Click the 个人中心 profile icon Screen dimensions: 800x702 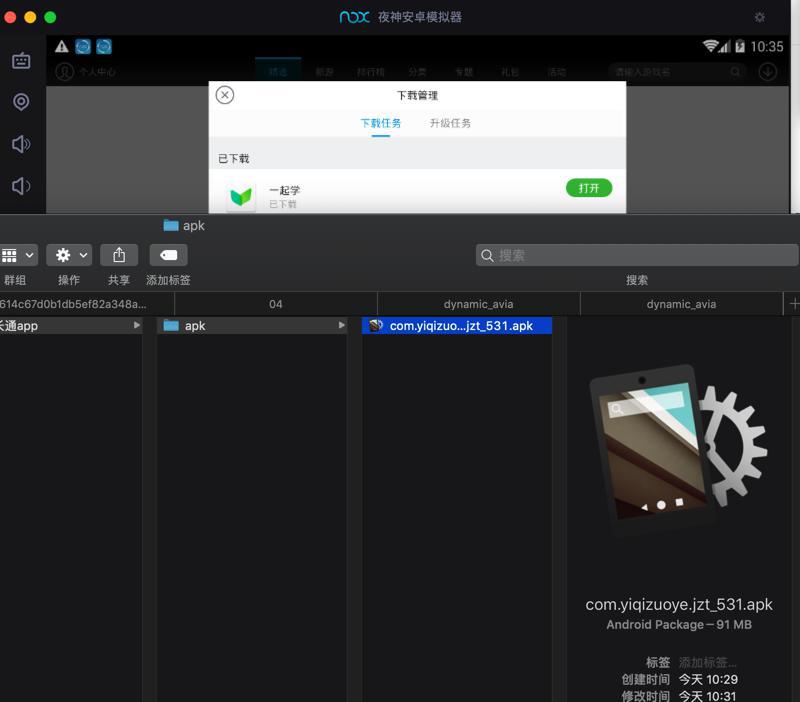coord(64,71)
